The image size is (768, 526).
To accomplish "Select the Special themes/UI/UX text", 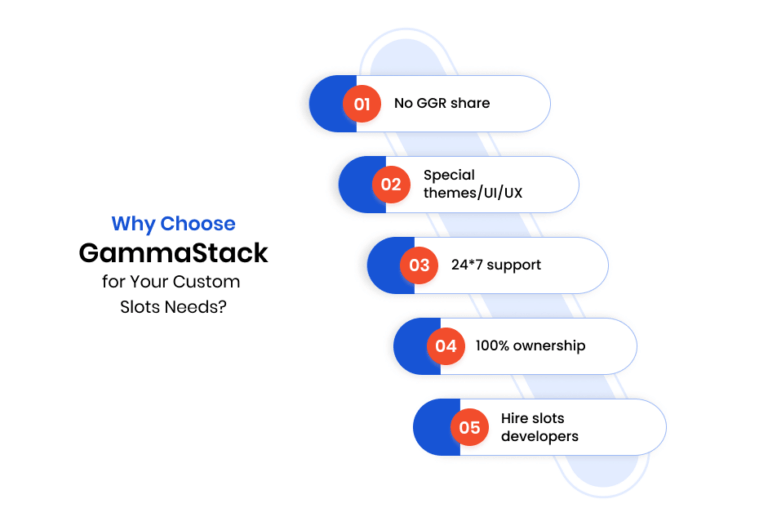I will pyautogui.click(x=473, y=184).
